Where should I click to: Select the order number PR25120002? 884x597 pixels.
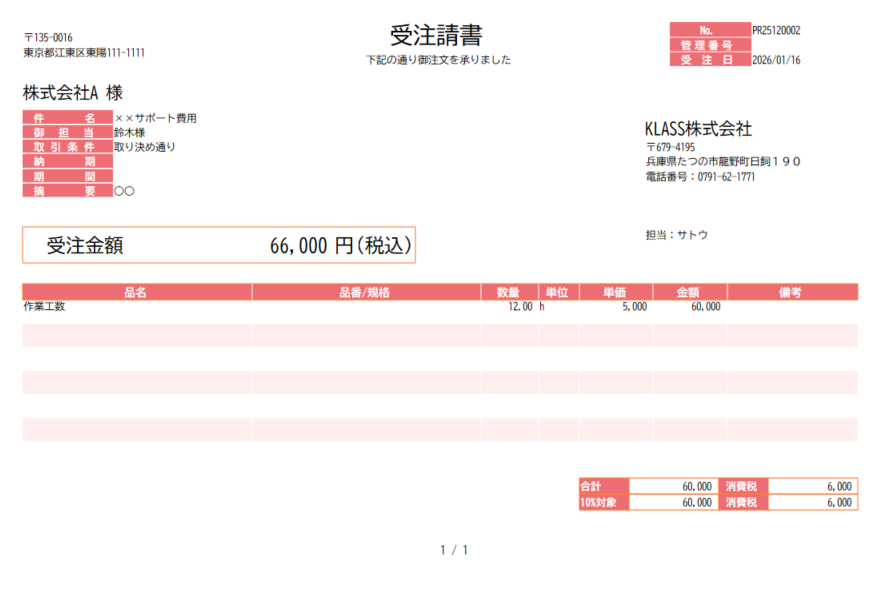click(775, 31)
